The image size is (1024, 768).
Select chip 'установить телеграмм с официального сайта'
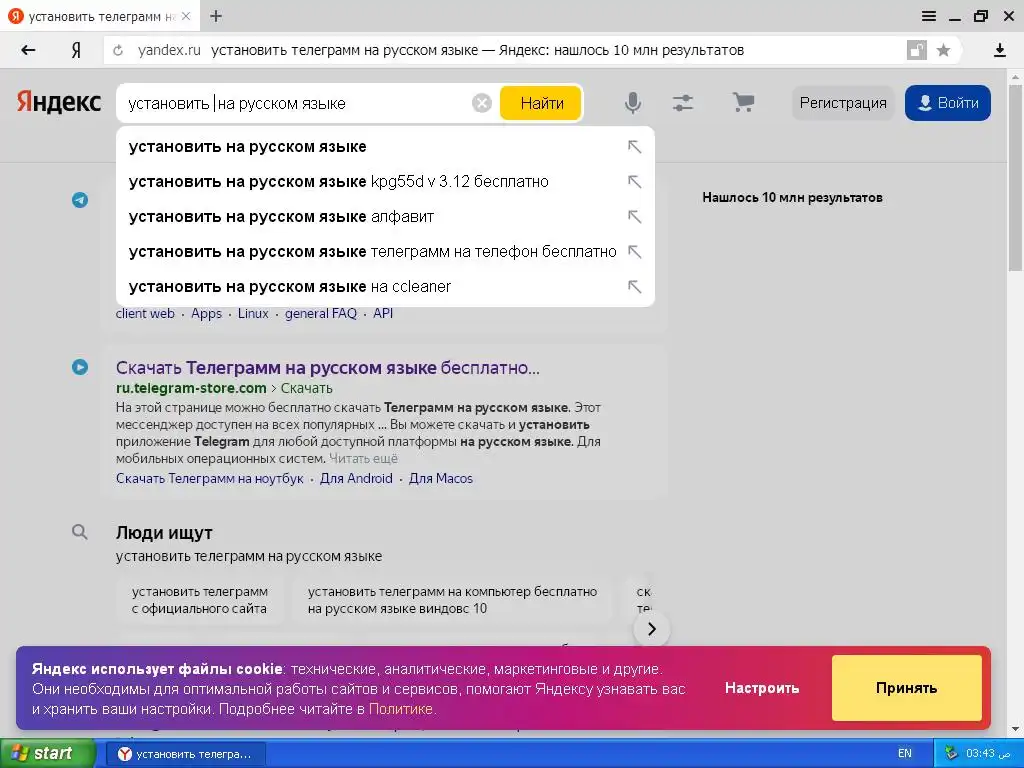pyautogui.click(x=200, y=600)
